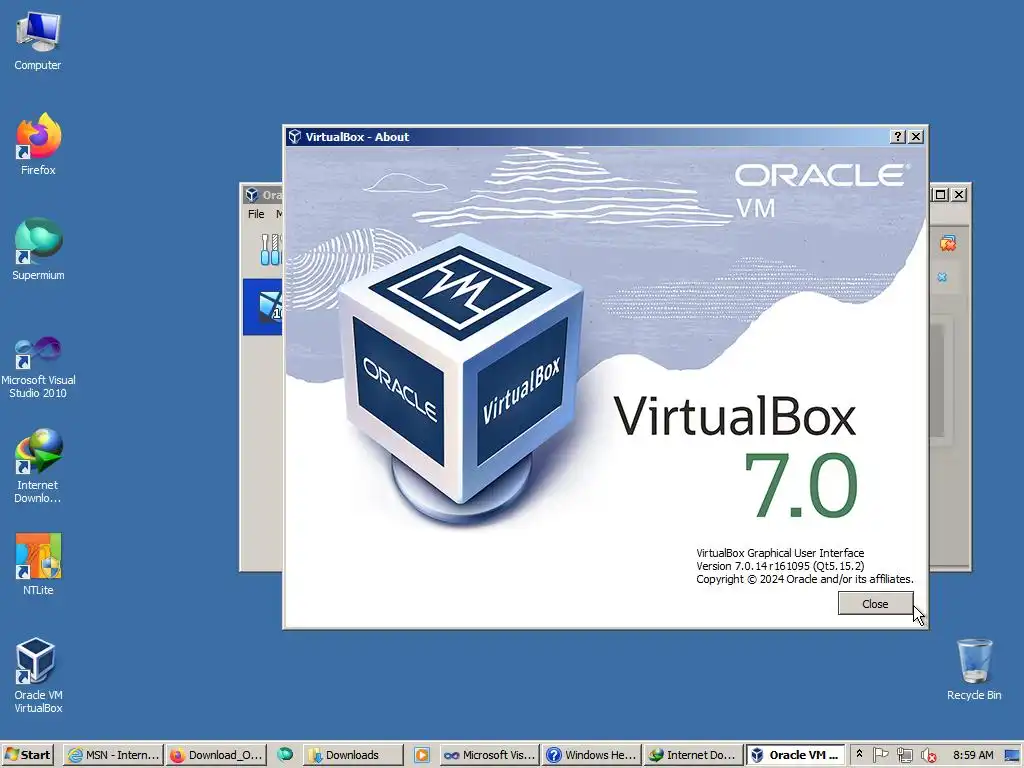Viewport: 1024px width, 768px height.
Task: Click the version text 7.0.14 r161095
Action: [780, 566]
